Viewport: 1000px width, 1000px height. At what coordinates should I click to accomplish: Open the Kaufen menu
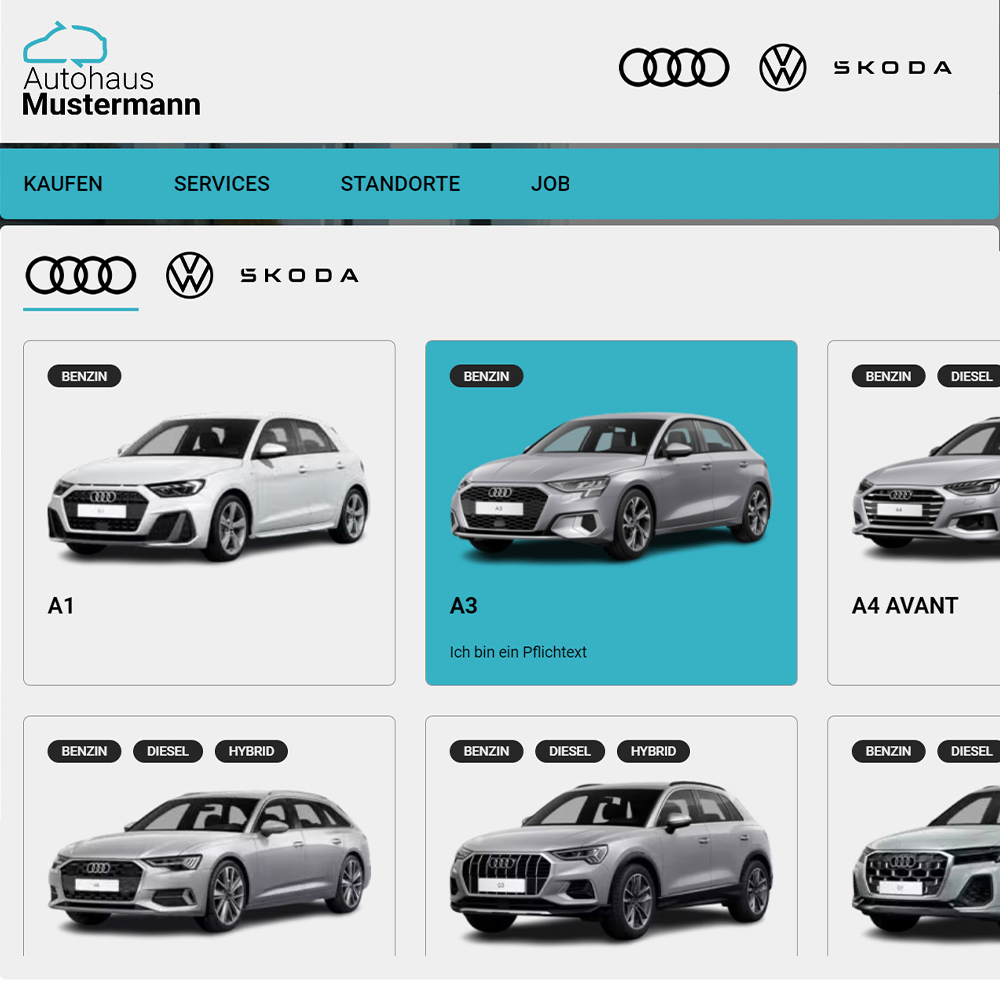tap(63, 184)
